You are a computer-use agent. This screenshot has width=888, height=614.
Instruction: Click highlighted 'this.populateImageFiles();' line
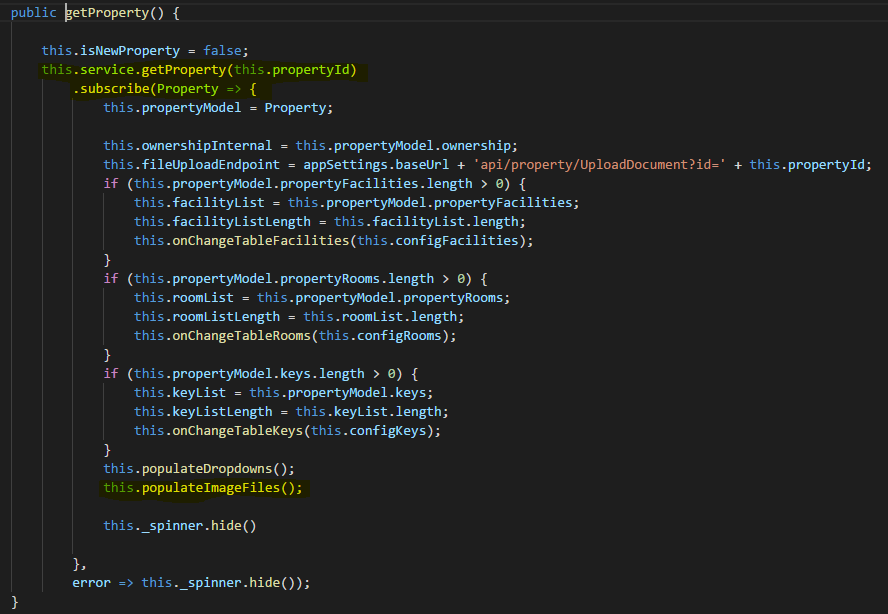[x=203, y=488]
